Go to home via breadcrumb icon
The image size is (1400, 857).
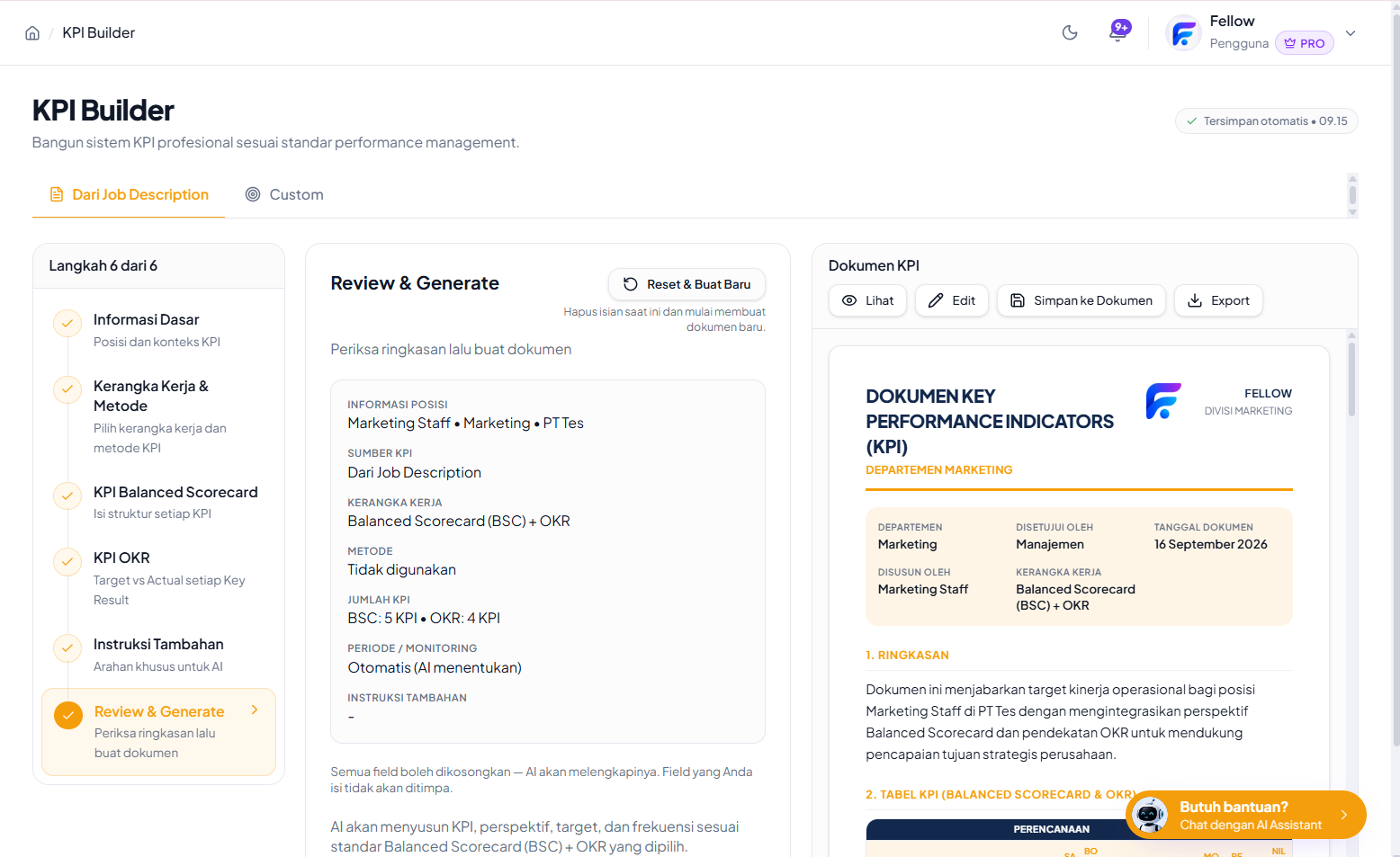32,33
